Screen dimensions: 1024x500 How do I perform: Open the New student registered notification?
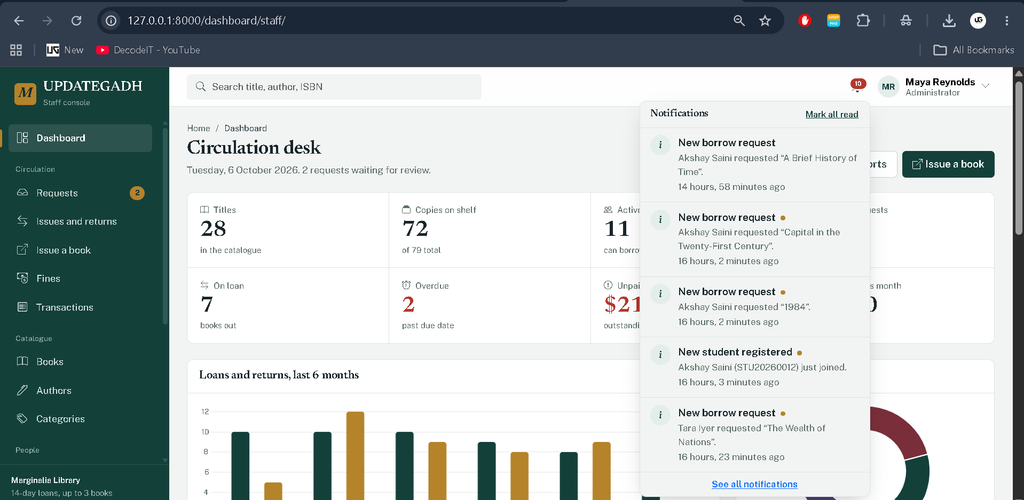pos(754,367)
